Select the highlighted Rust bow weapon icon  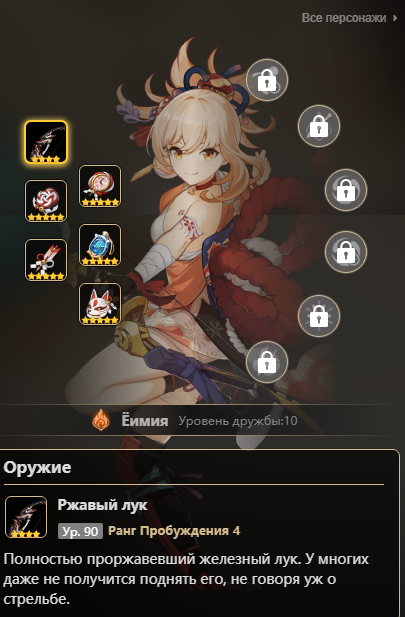tap(46, 142)
